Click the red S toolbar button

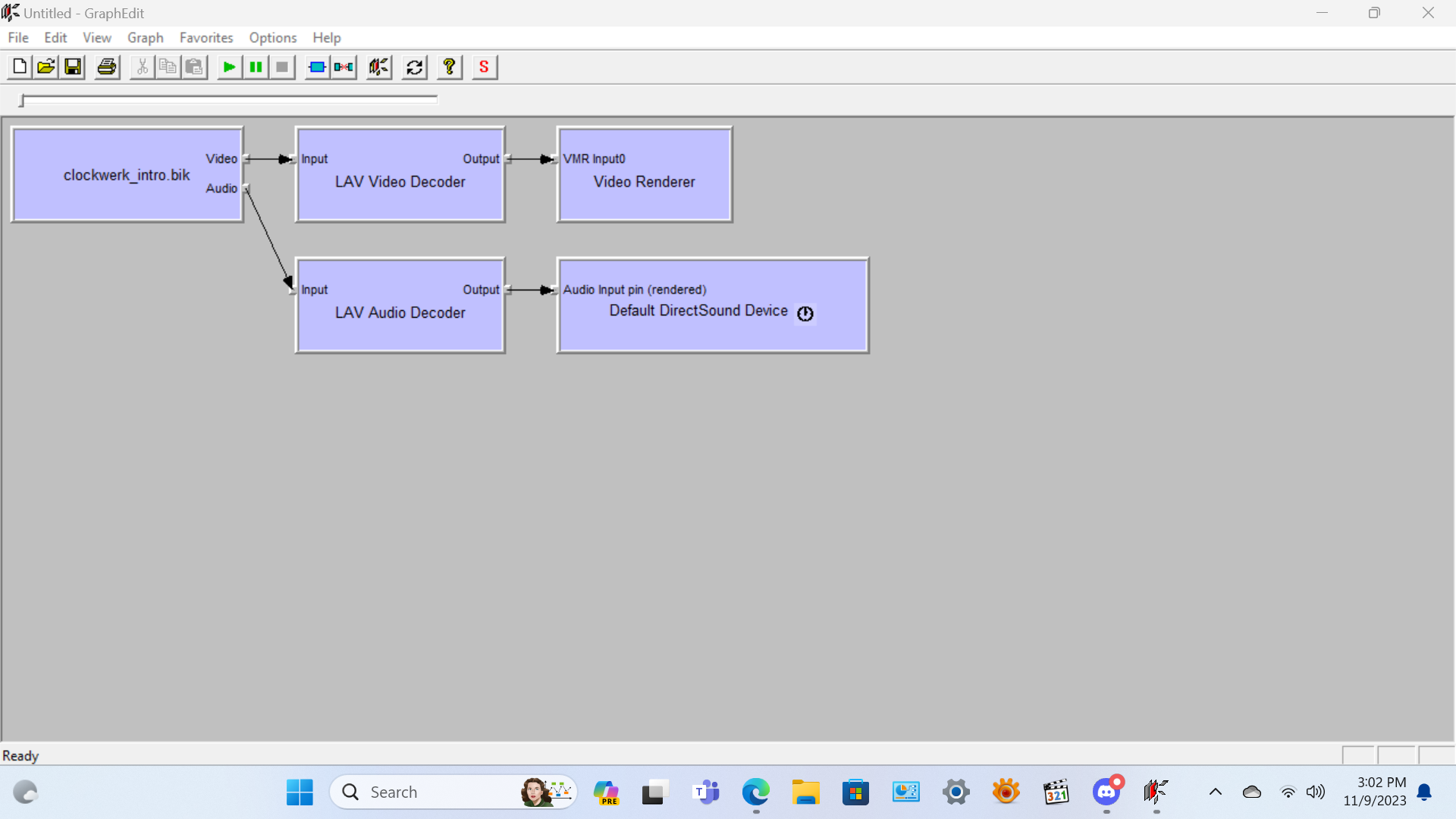[x=484, y=67]
